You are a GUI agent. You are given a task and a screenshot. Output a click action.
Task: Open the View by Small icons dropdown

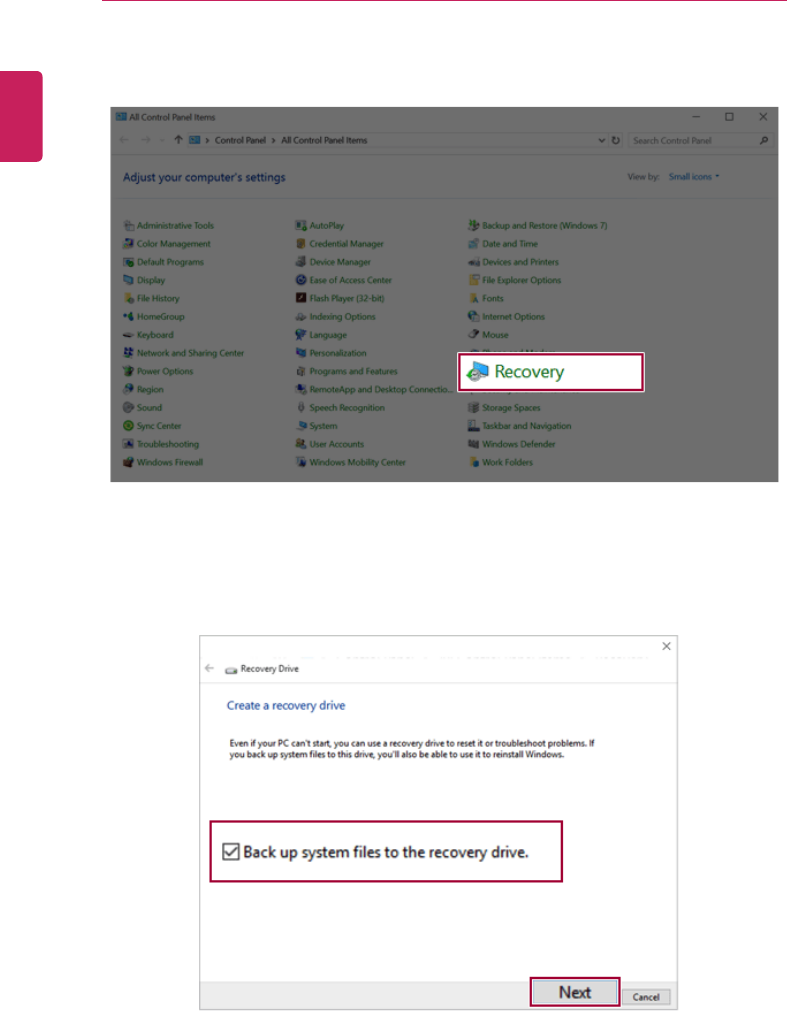tap(694, 177)
